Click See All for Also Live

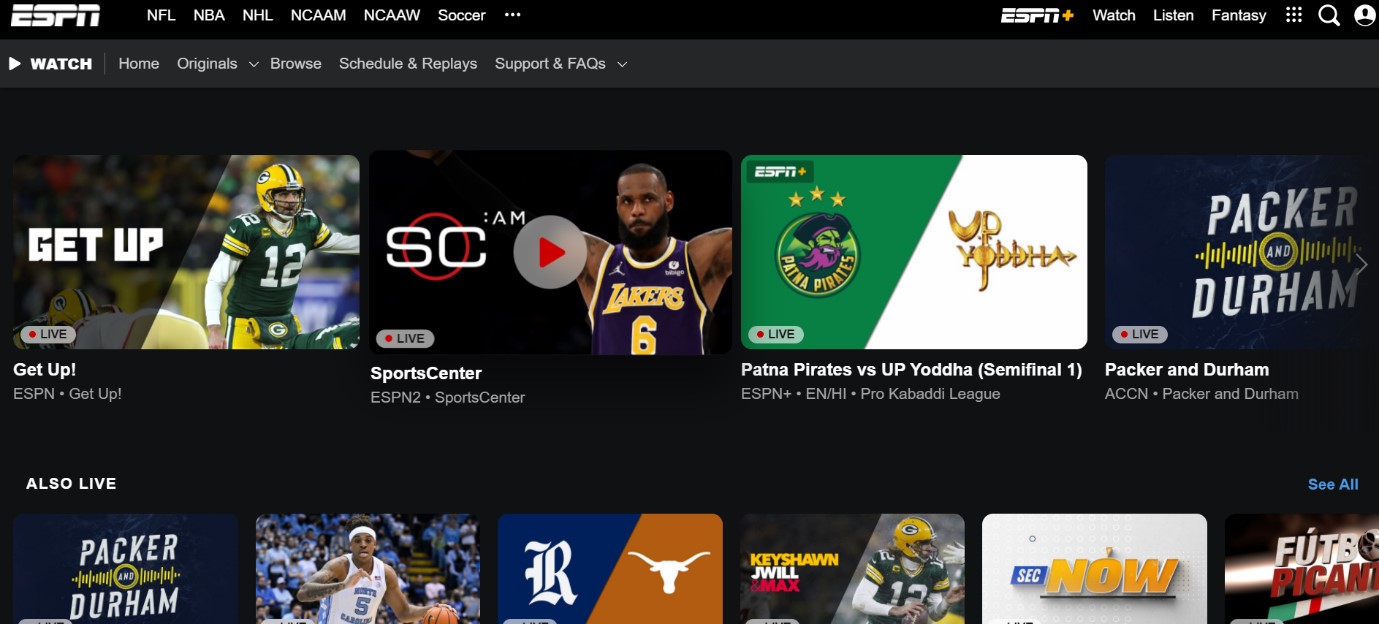pyautogui.click(x=1333, y=484)
